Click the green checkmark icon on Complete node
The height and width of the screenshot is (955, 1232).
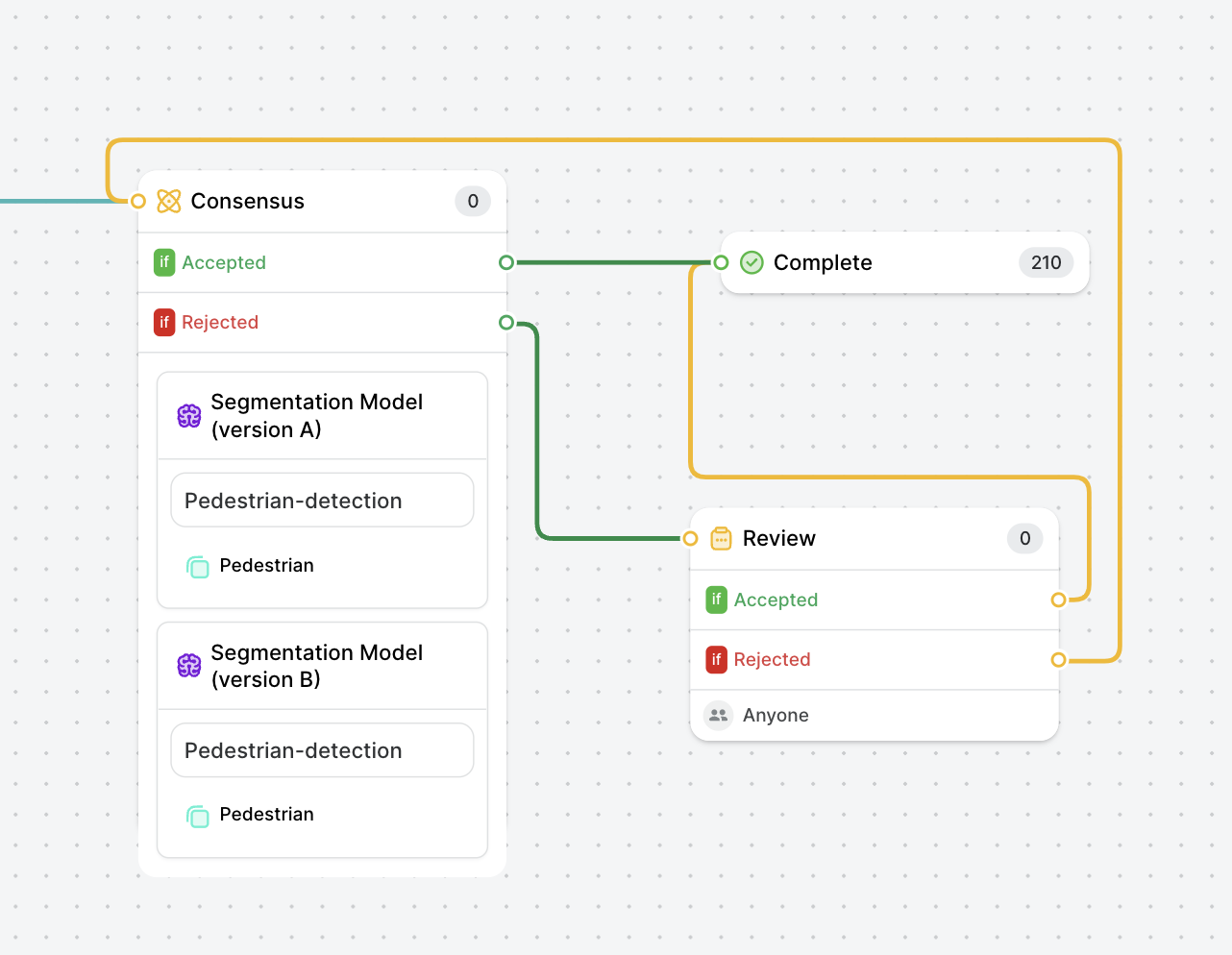752,262
